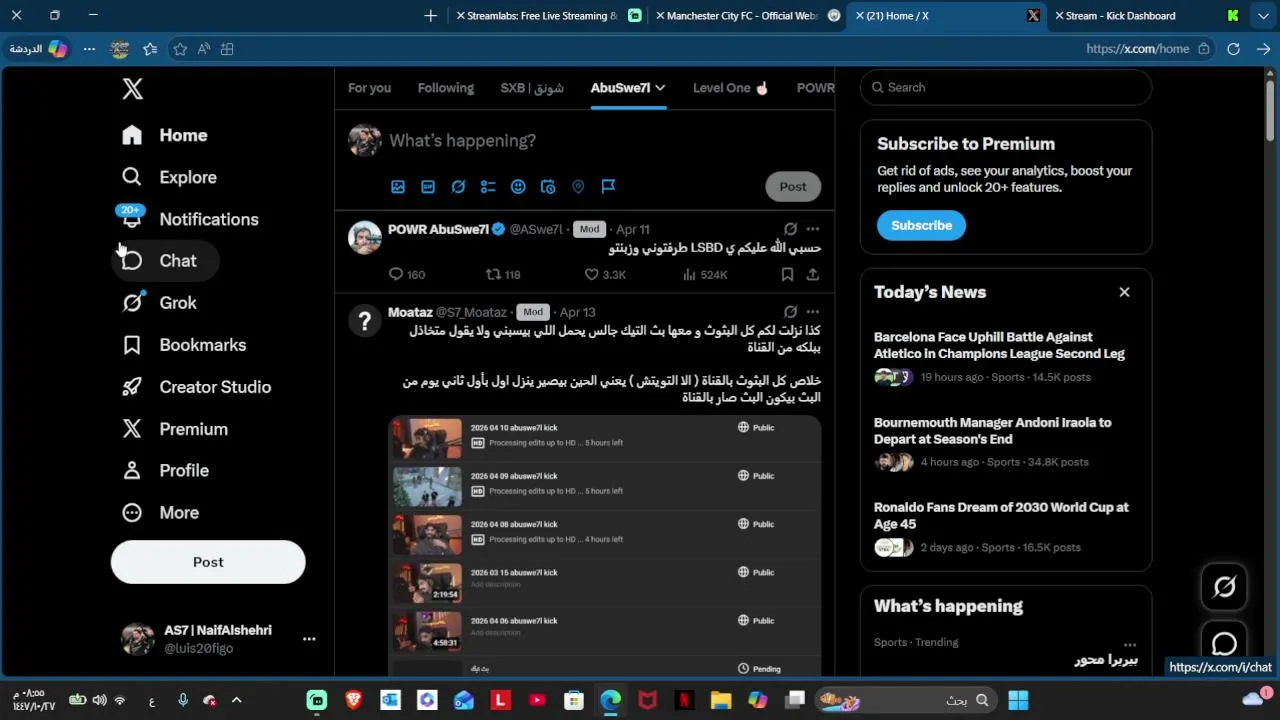Open emoji picker in composer
1280x720 pixels.
click(x=518, y=187)
